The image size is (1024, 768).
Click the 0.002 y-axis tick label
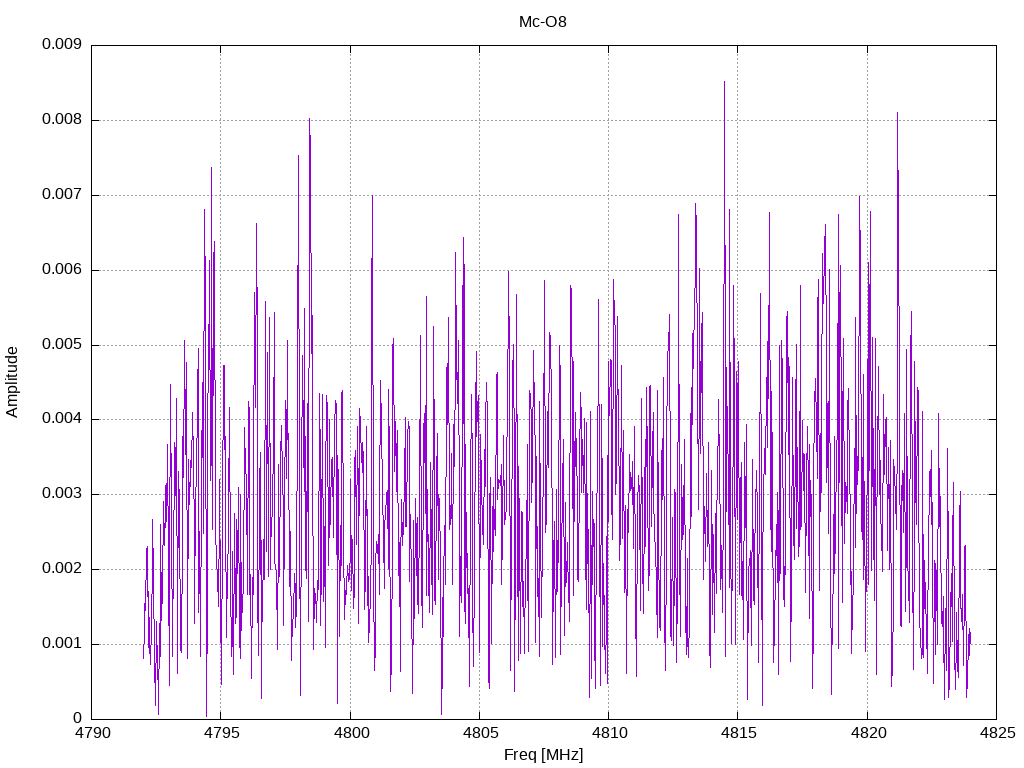(x=62, y=568)
